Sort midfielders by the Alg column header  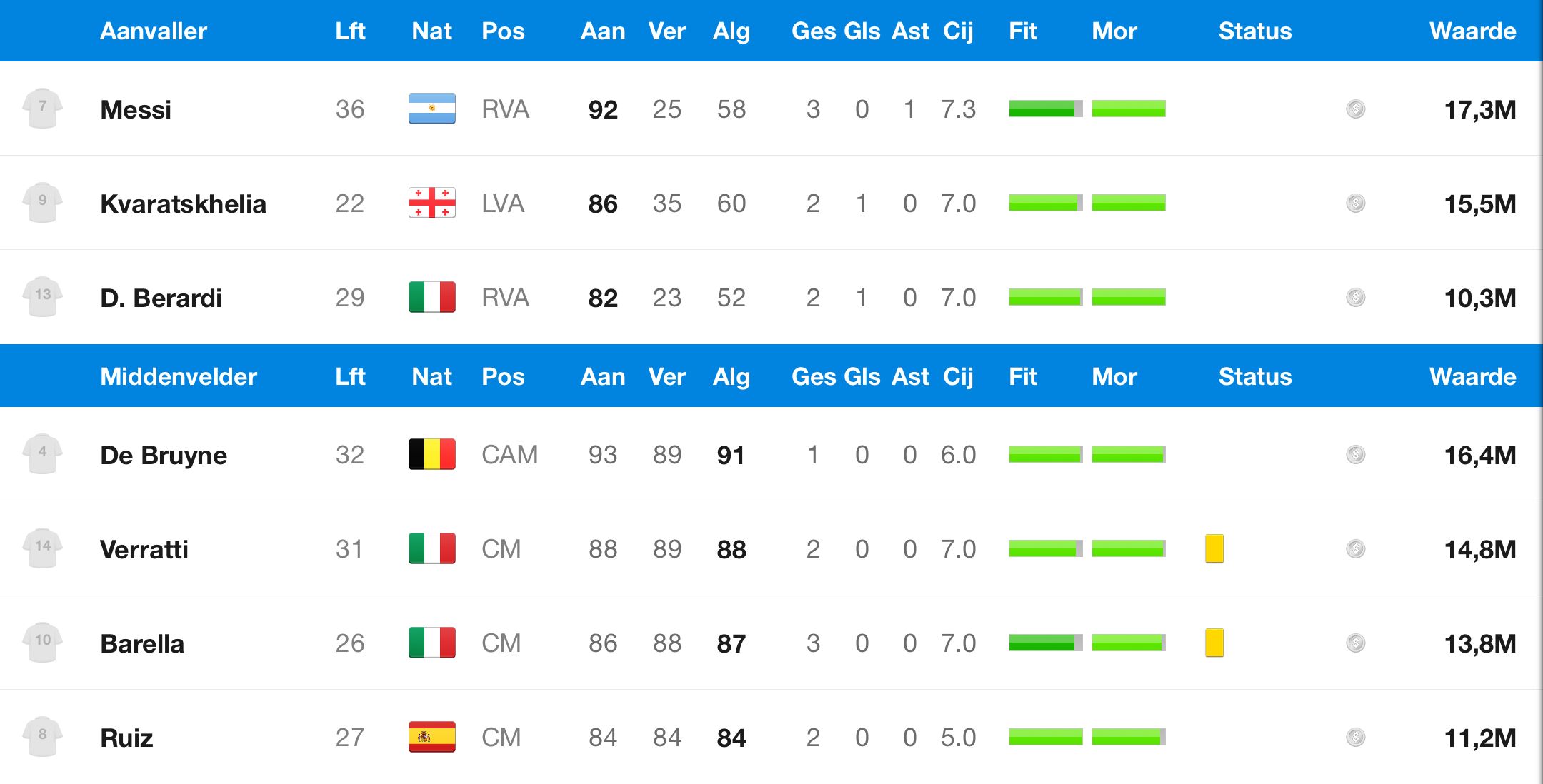coord(731,377)
